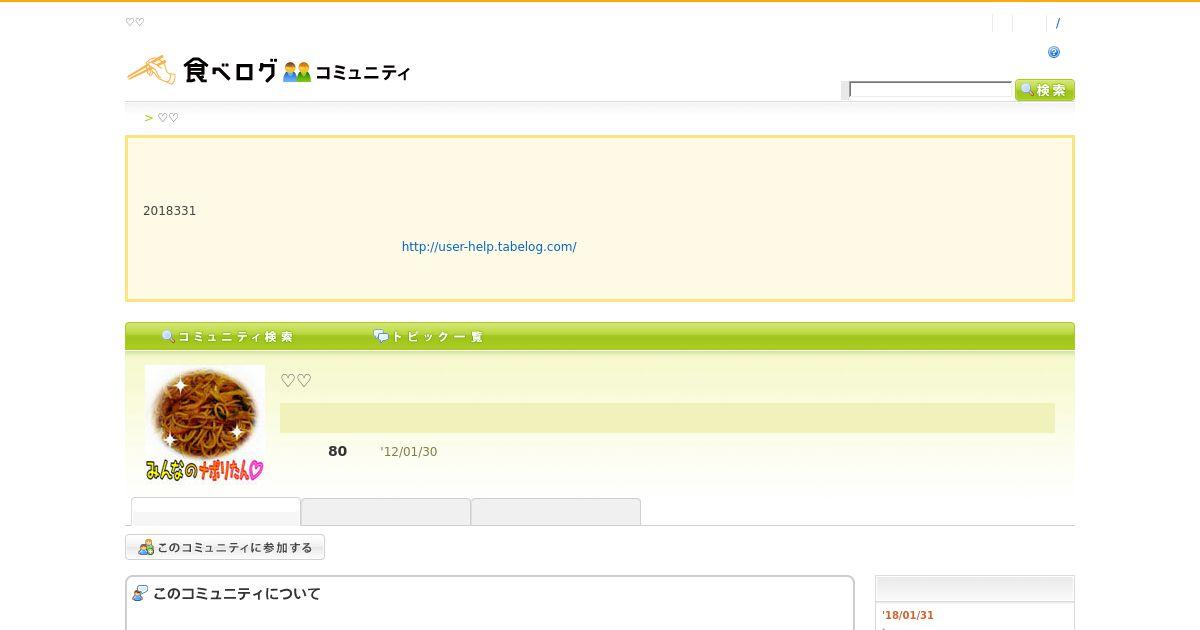
Task: Submit with the green 検索 button
Action: click(1044, 90)
